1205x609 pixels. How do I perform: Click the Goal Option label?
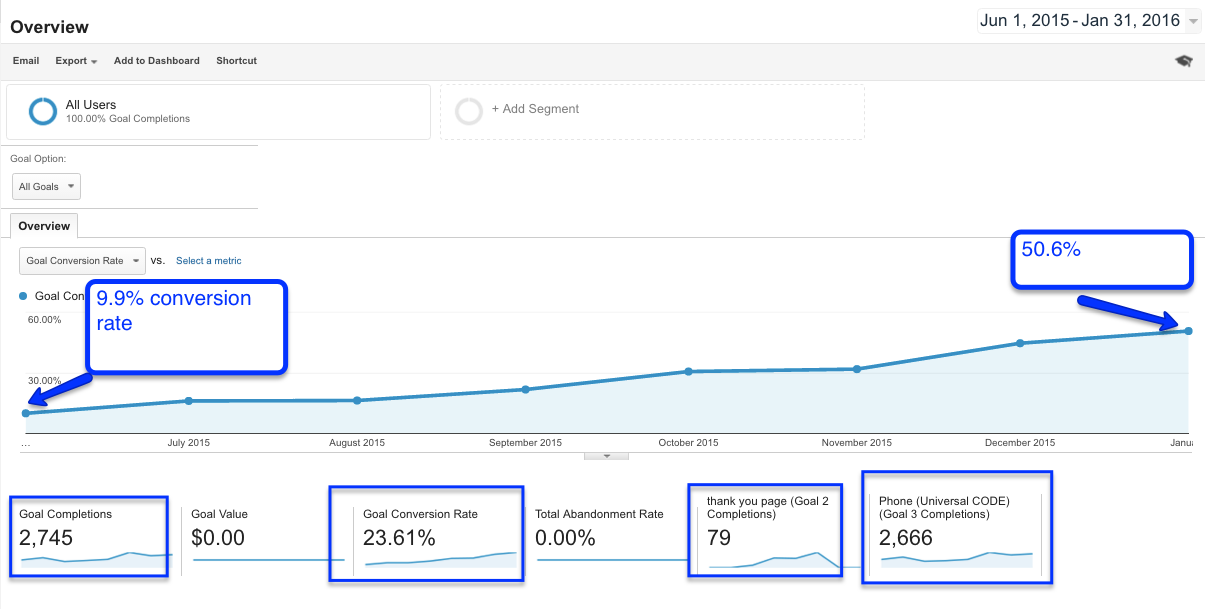tap(38, 159)
